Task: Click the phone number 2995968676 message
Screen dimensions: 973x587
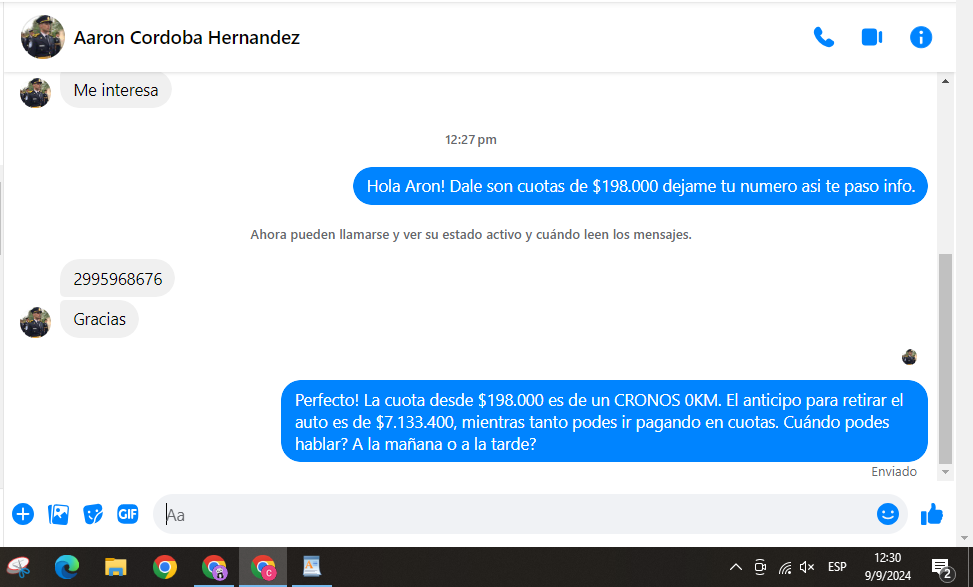Action: tap(118, 279)
